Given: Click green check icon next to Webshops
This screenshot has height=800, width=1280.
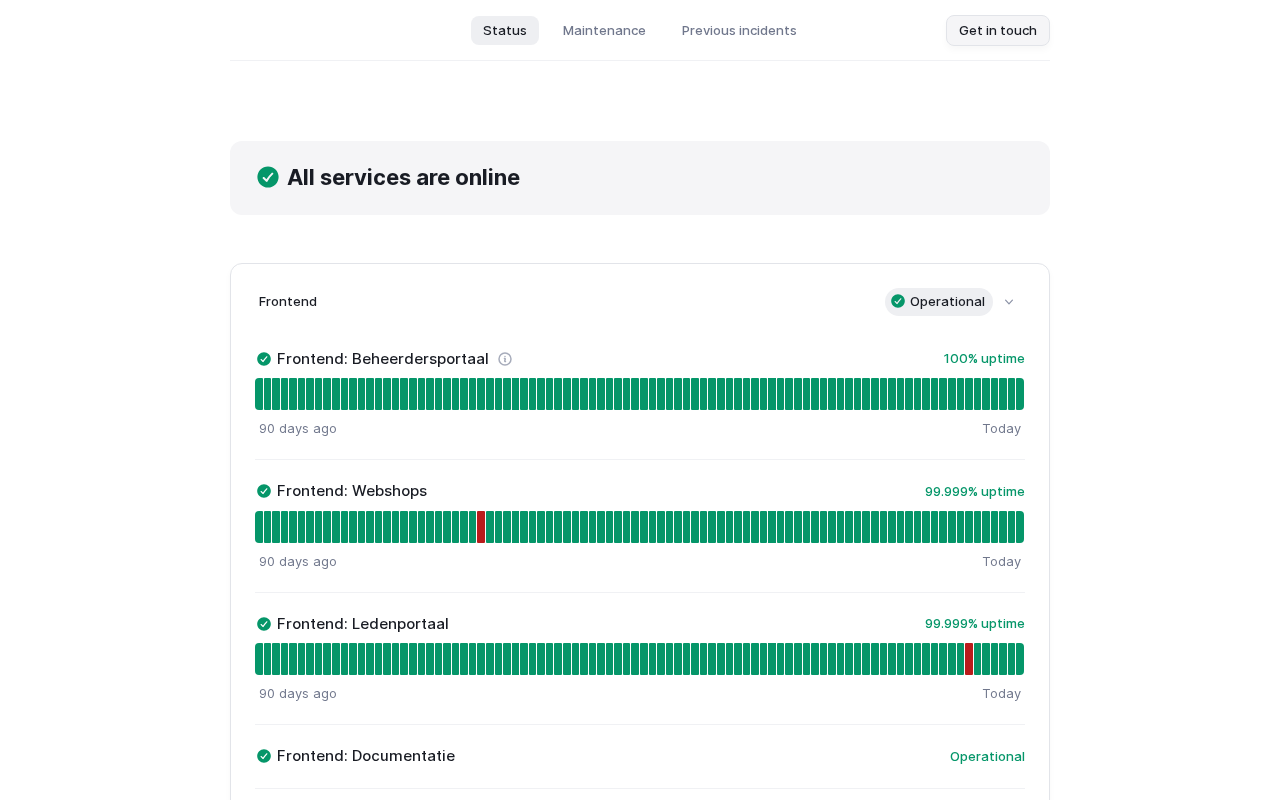Looking at the screenshot, I should [264, 491].
